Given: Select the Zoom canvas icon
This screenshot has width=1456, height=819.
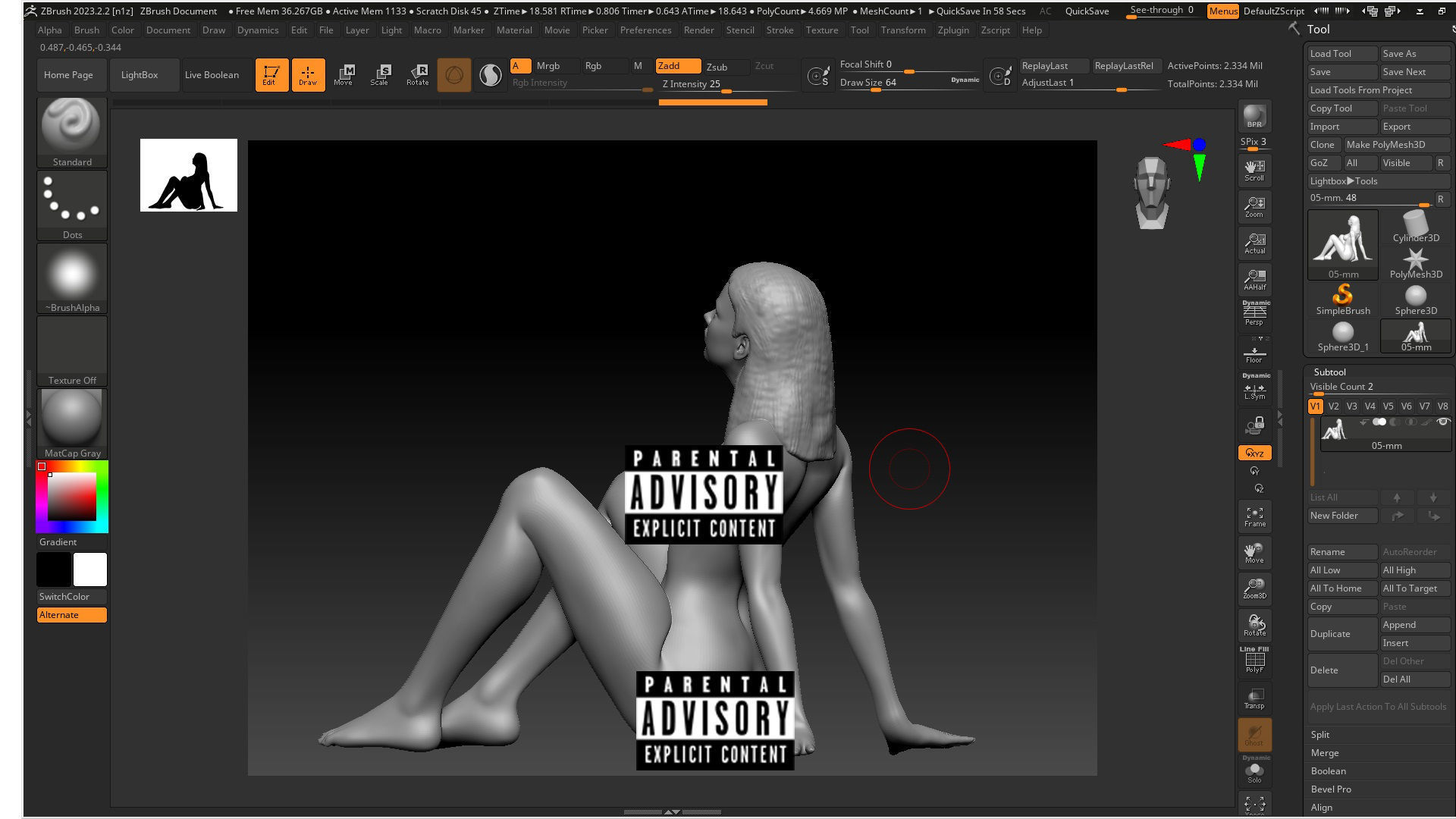Looking at the screenshot, I should point(1254,206).
